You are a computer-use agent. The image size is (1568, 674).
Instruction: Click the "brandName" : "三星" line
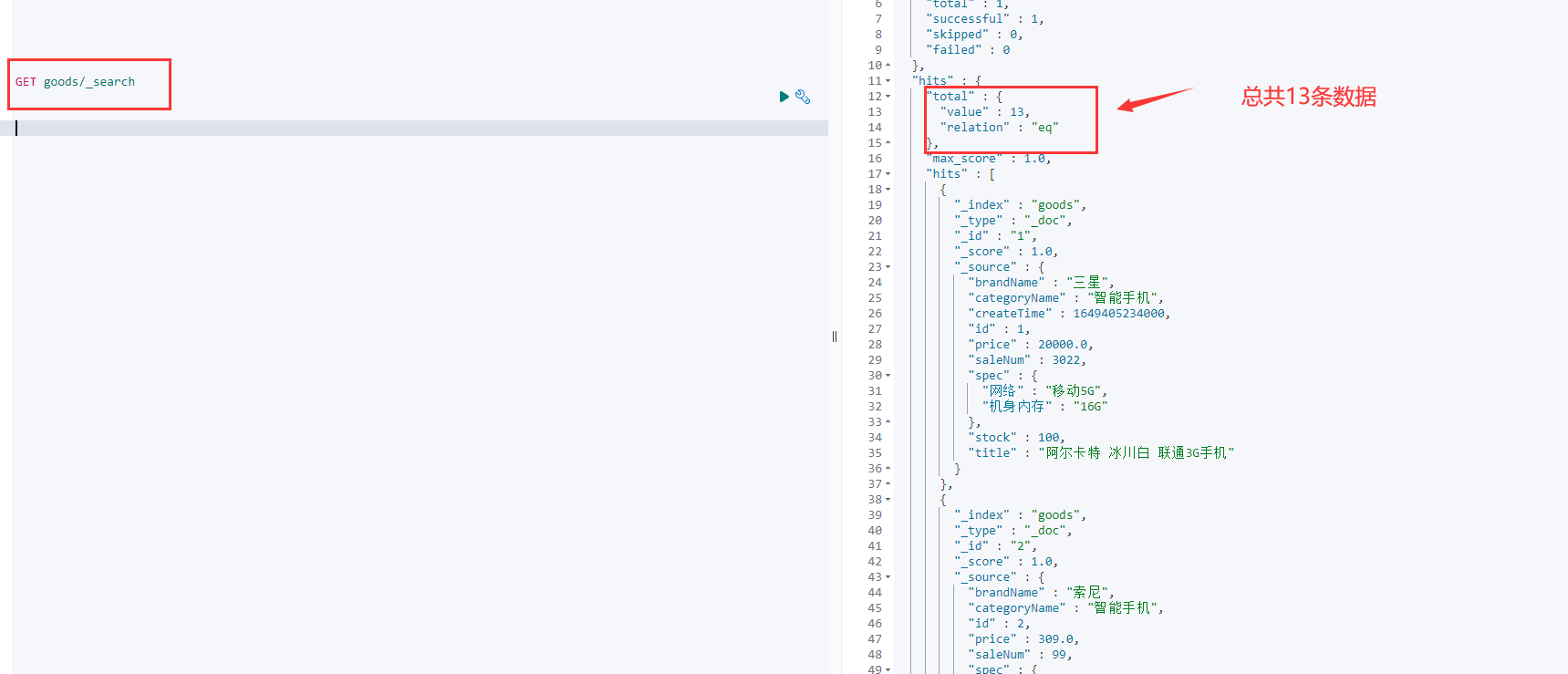coord(1041,283)
